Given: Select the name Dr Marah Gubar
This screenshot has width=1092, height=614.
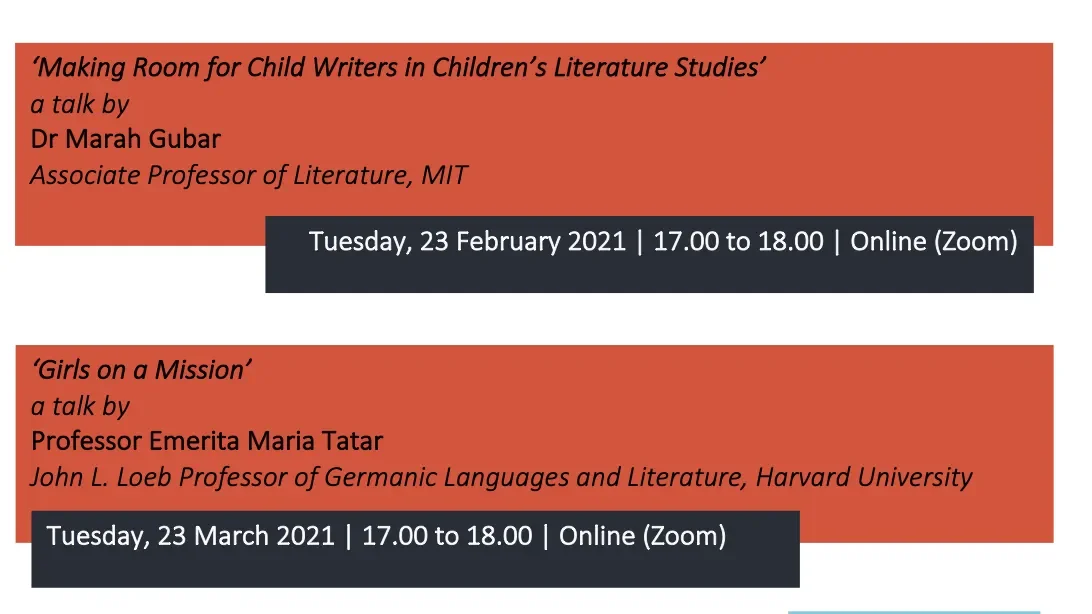Looking at the screenshot, I should pos(125,139).
